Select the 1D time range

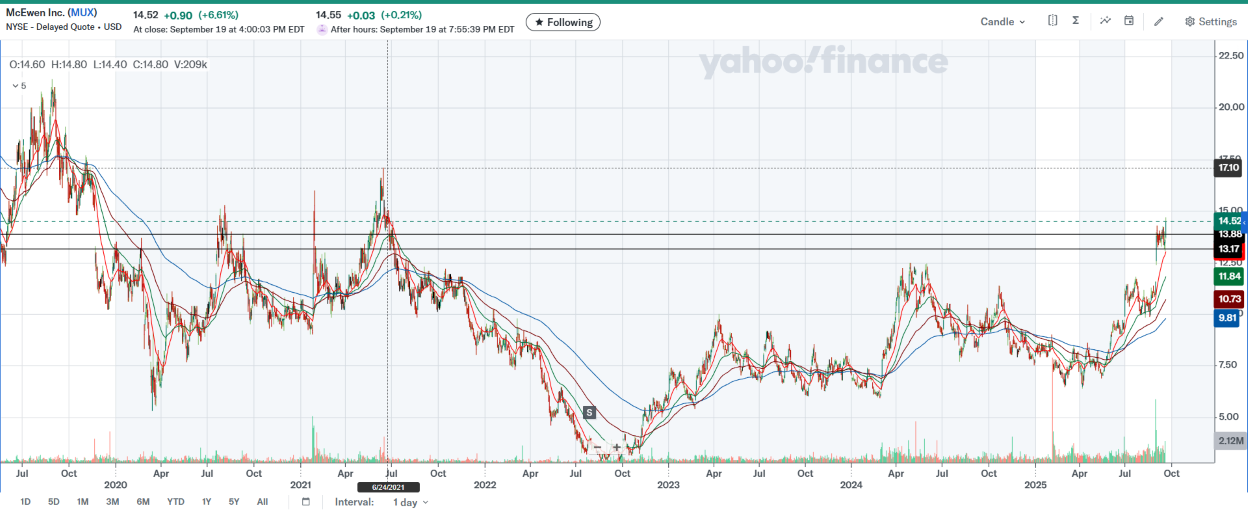click(26, 502)
